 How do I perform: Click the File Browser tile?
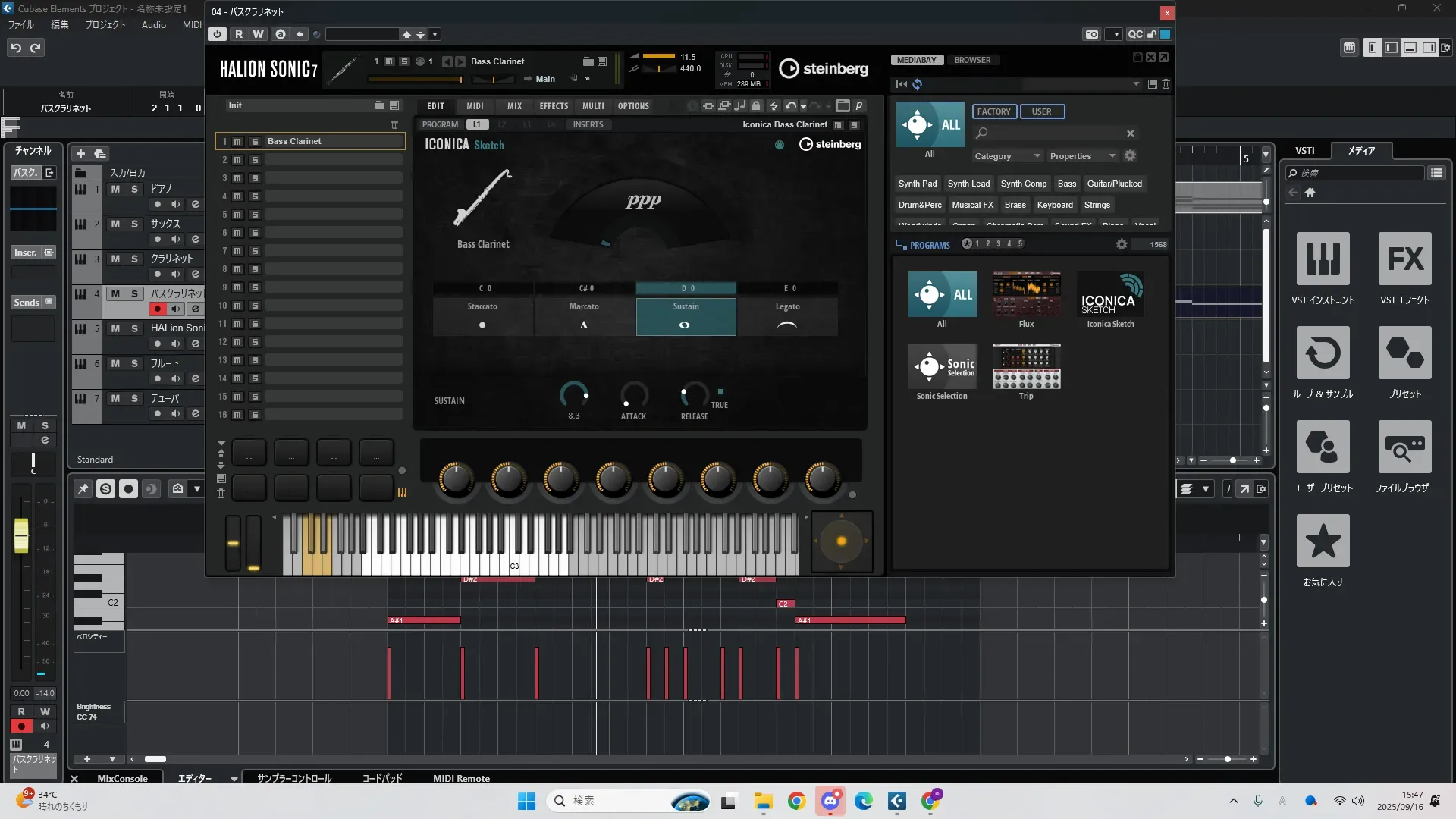(x=1404, y=447)
